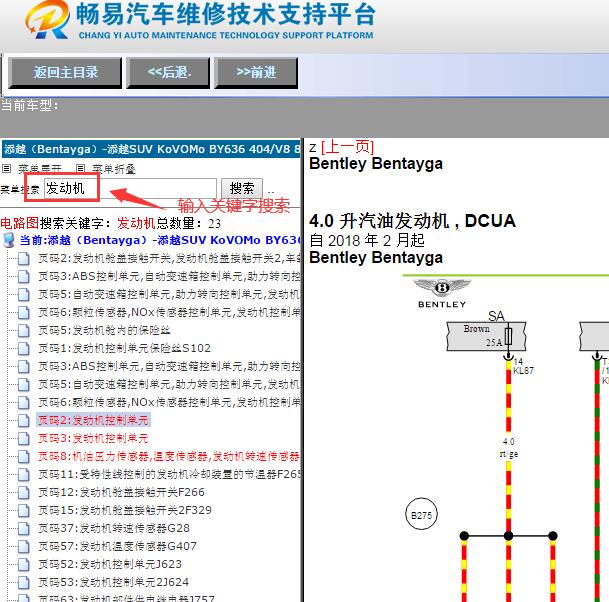This screenshot has width=609, height=602.
Task: Click the Bentley winged logo in diagram
Action: coord(441,292)
